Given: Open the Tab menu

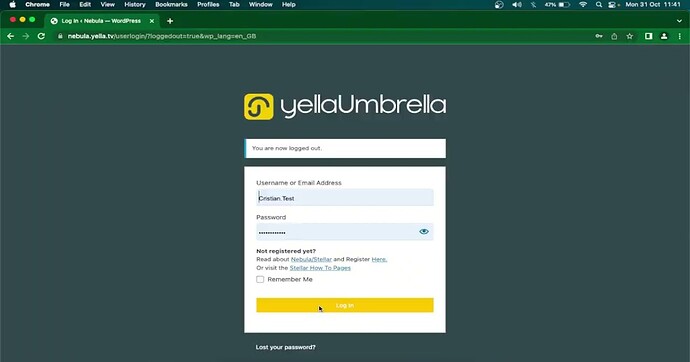Looking at the screenshot, I should (234, 4).
